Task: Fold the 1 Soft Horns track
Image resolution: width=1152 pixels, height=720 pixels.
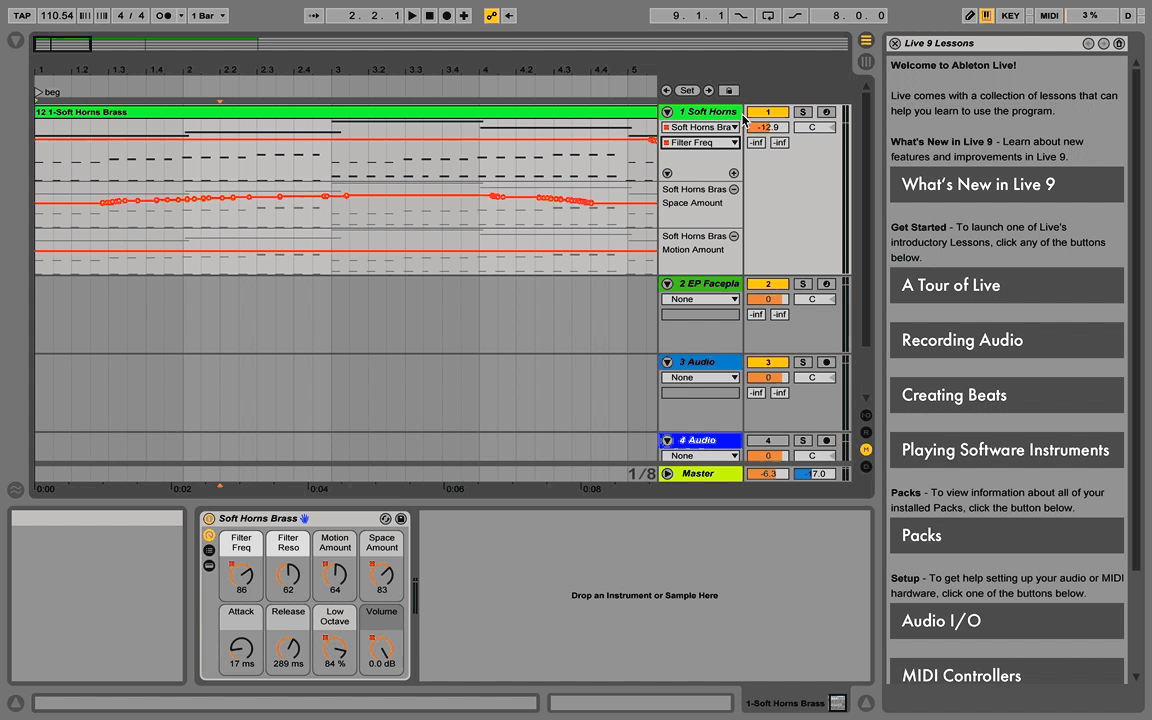Action: click(x=667, y=112)
